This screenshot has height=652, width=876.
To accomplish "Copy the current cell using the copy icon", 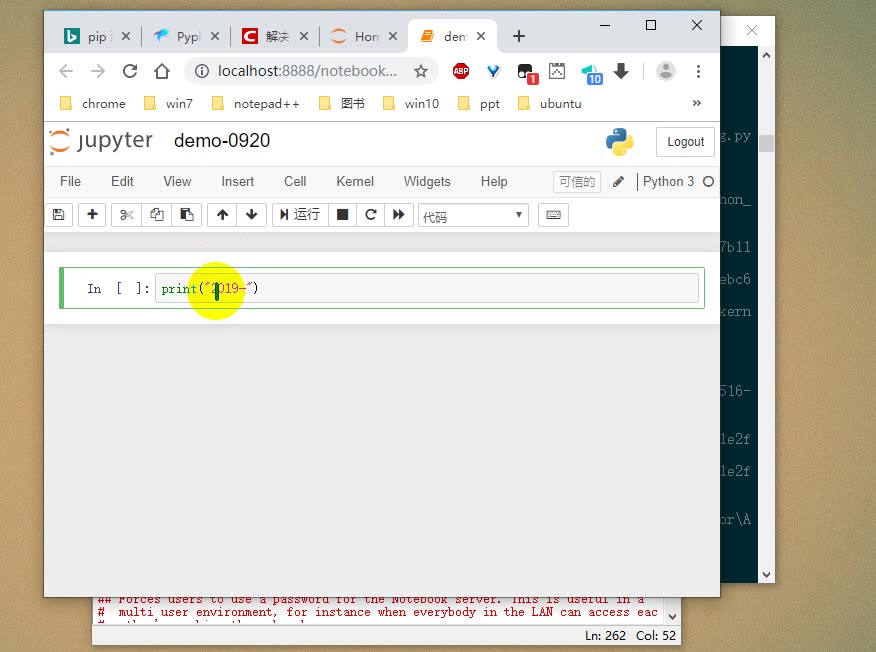I will tap(156, 214).
